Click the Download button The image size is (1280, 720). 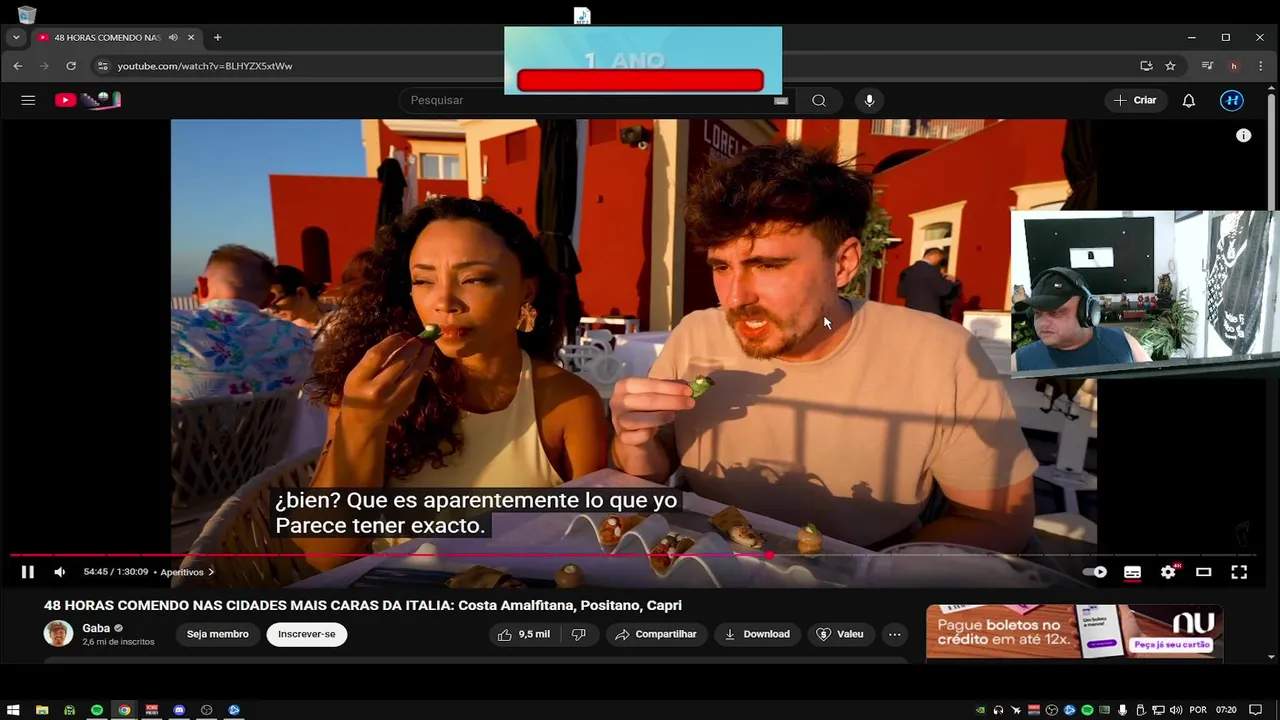click(x=757, y=634)
